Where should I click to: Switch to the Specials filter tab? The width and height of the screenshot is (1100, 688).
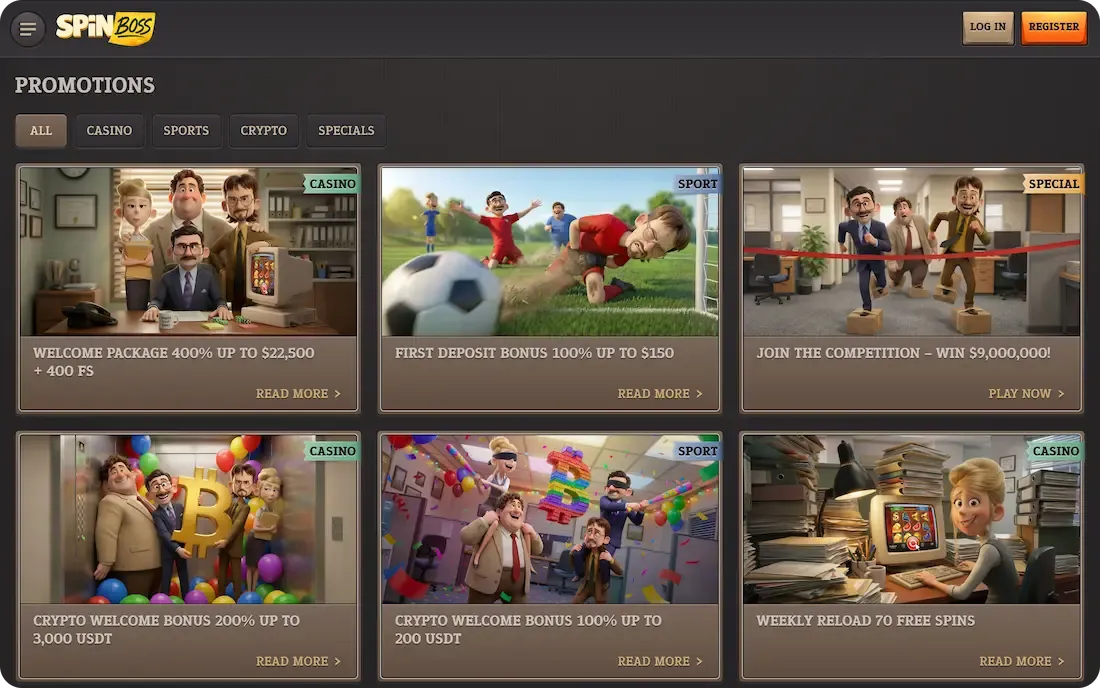(346, 130)
